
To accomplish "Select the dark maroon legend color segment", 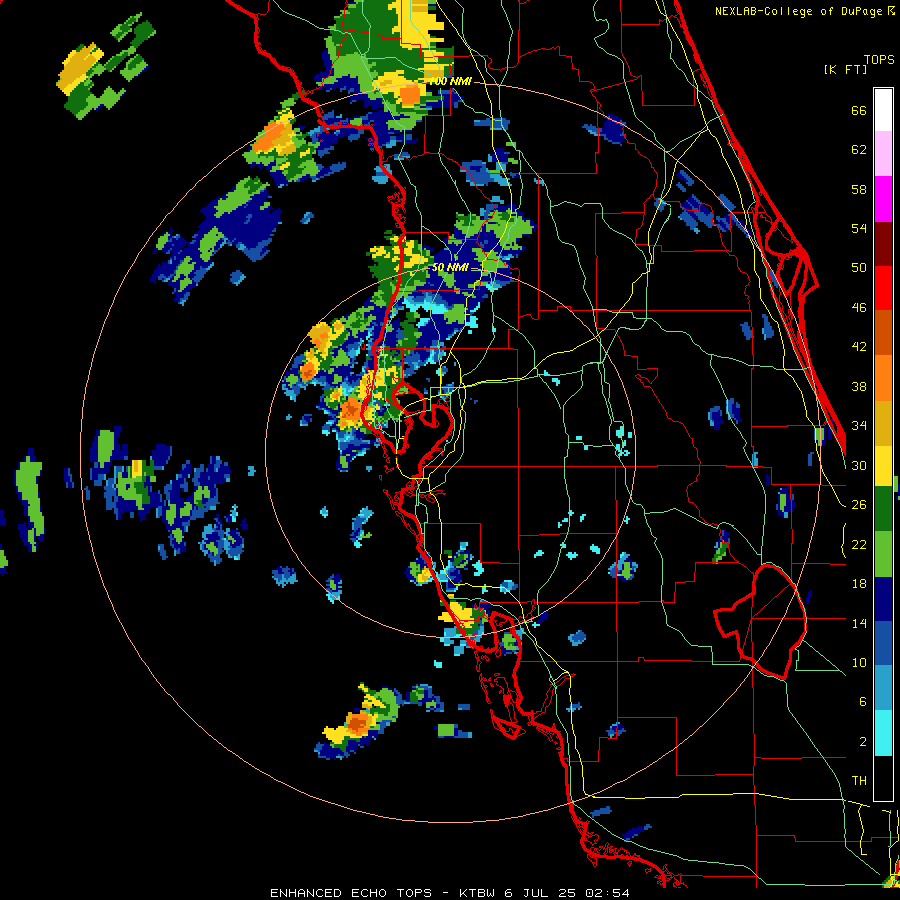I will 883,243.
